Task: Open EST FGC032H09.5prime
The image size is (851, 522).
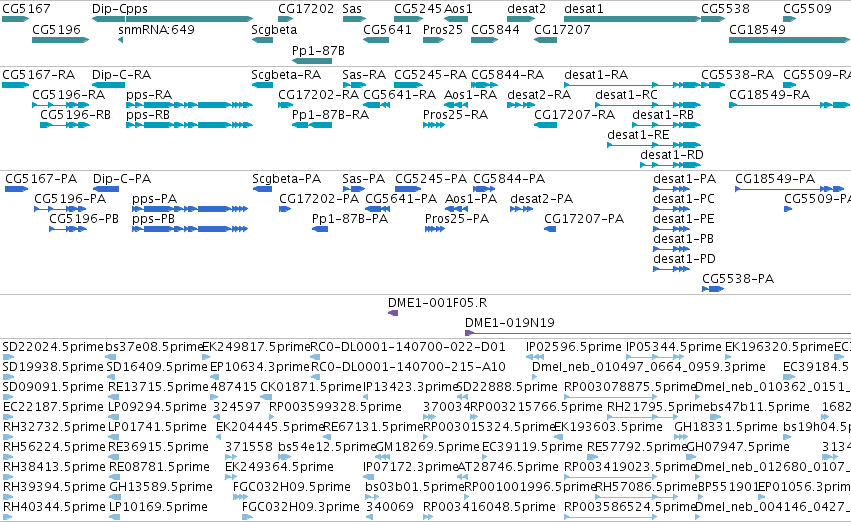Action: (292, 487)
